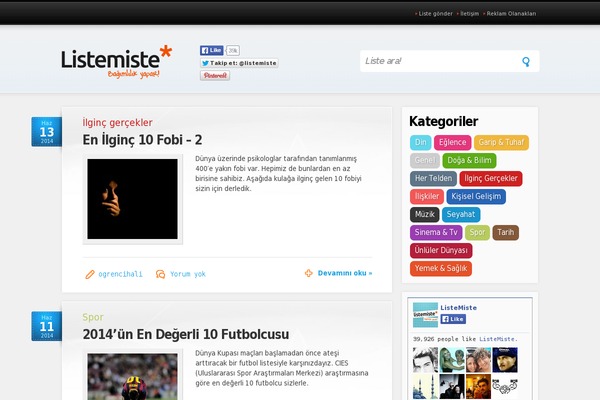
Task: Open the dark face thumbnail of phobia post
Action: 132,199
